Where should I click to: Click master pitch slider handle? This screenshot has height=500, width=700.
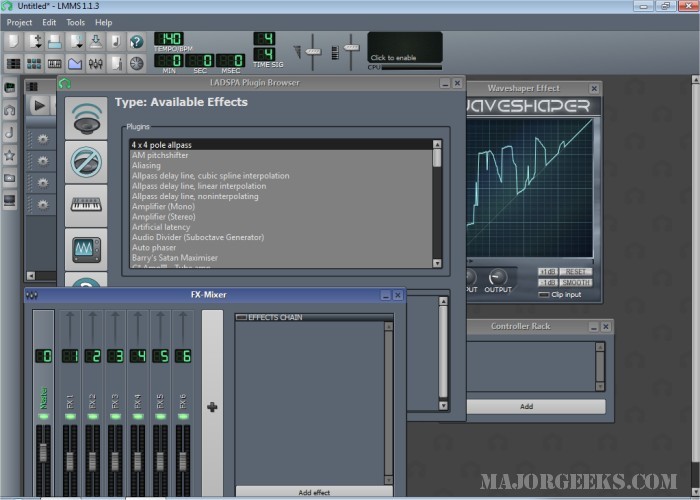(x=351, y=47)
